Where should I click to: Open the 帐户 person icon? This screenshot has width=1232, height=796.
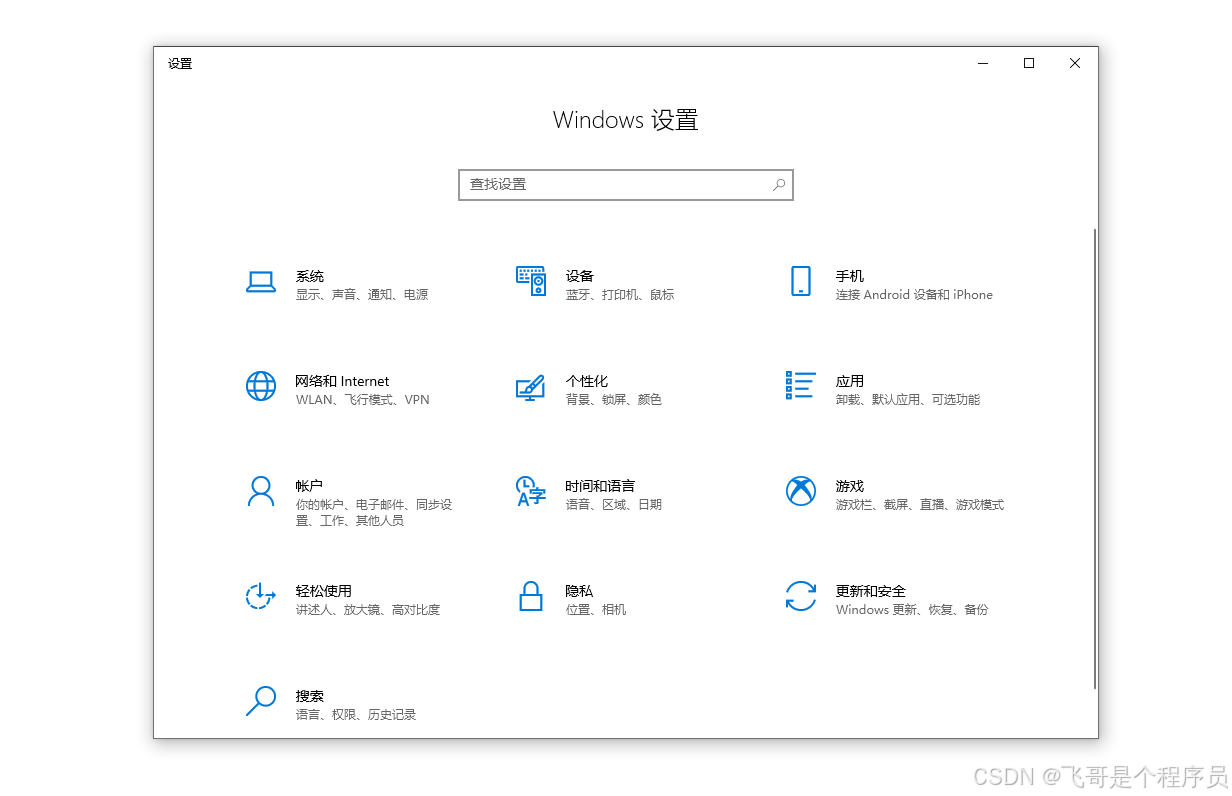(x=261, y=491)
